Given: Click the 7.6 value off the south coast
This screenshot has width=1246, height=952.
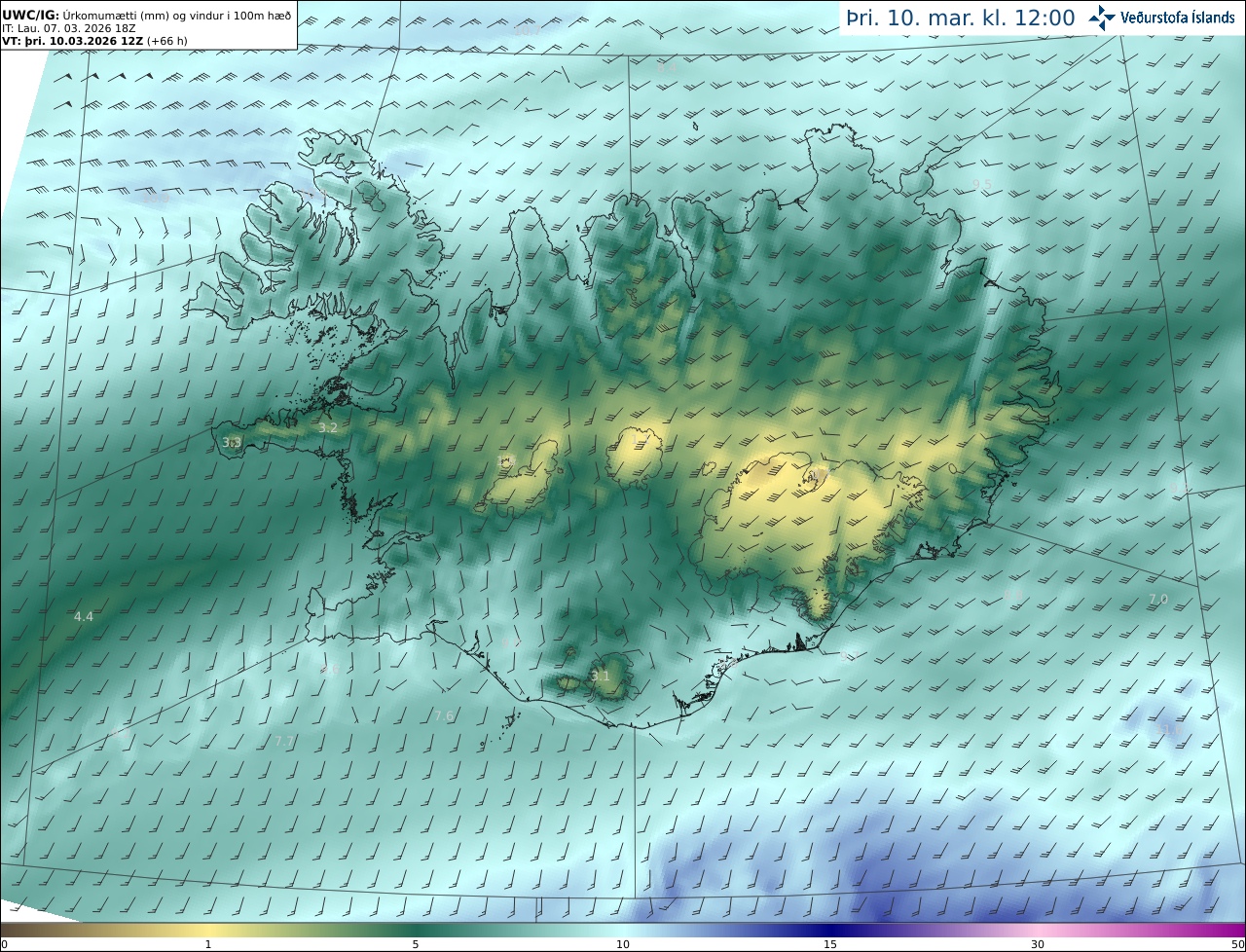Looking at the screenshot, I should (444, 715).
